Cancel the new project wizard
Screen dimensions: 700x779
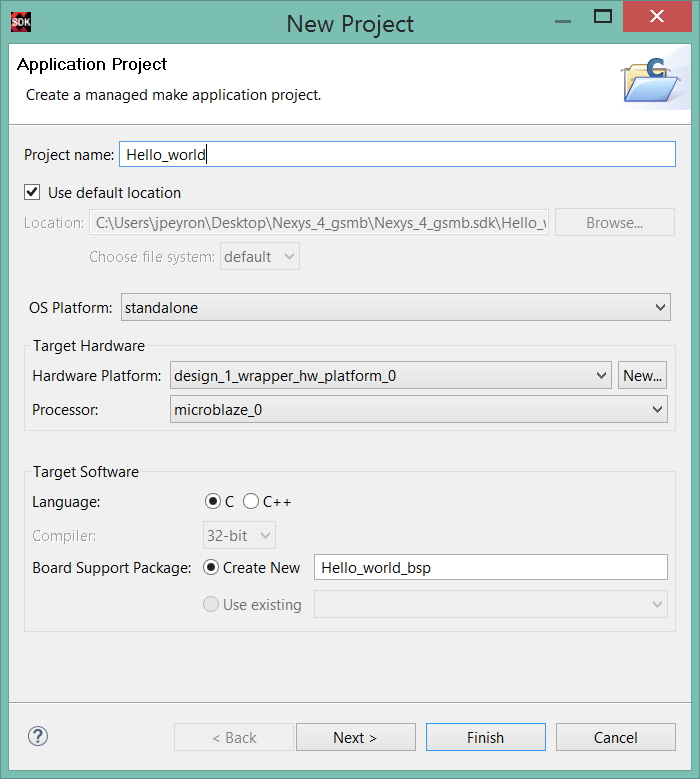(x=616, y=737)
